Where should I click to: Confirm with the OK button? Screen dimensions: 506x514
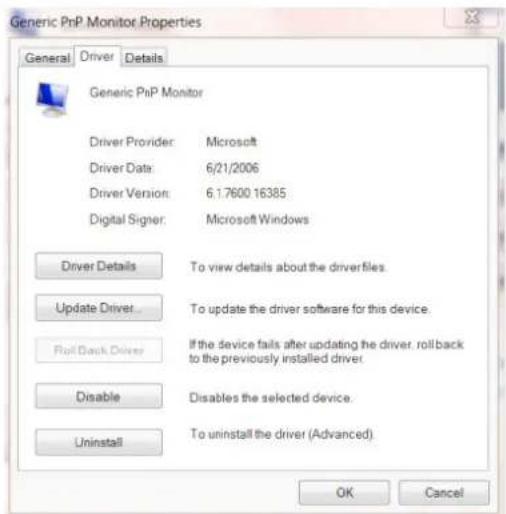(344, 492)
